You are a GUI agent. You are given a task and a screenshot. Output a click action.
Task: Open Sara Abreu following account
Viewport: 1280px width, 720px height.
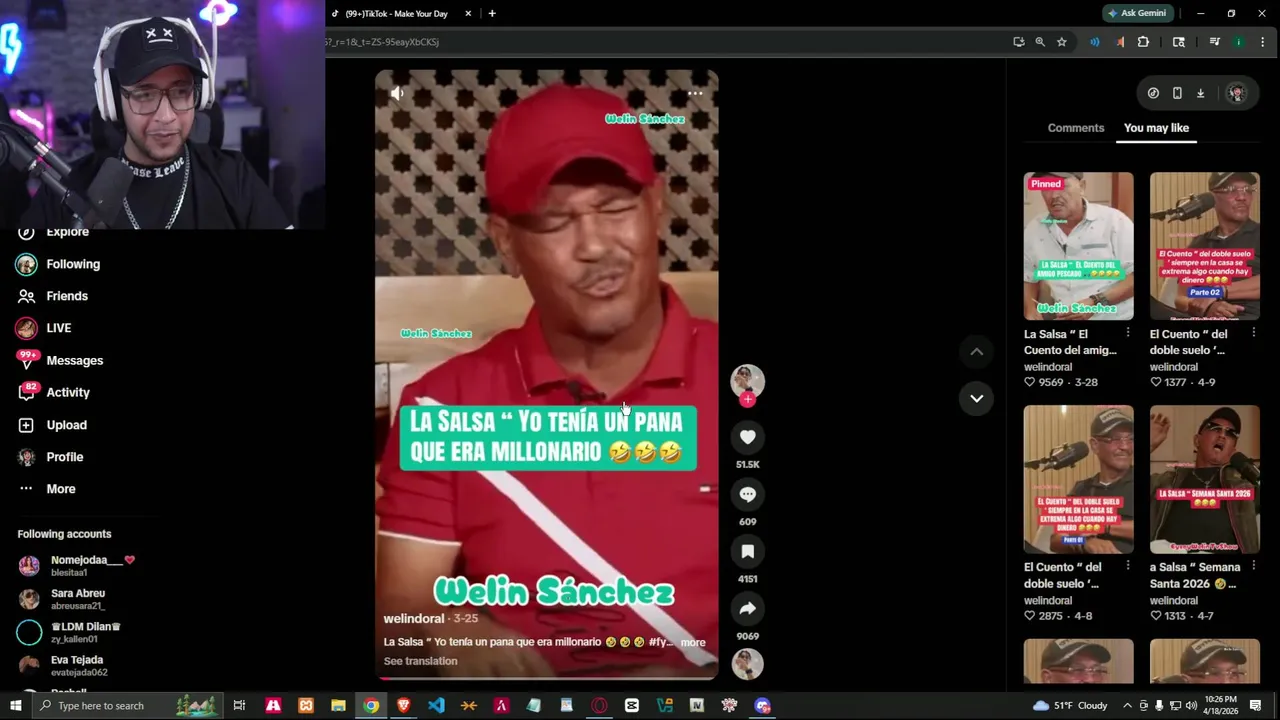coord(77,599)
